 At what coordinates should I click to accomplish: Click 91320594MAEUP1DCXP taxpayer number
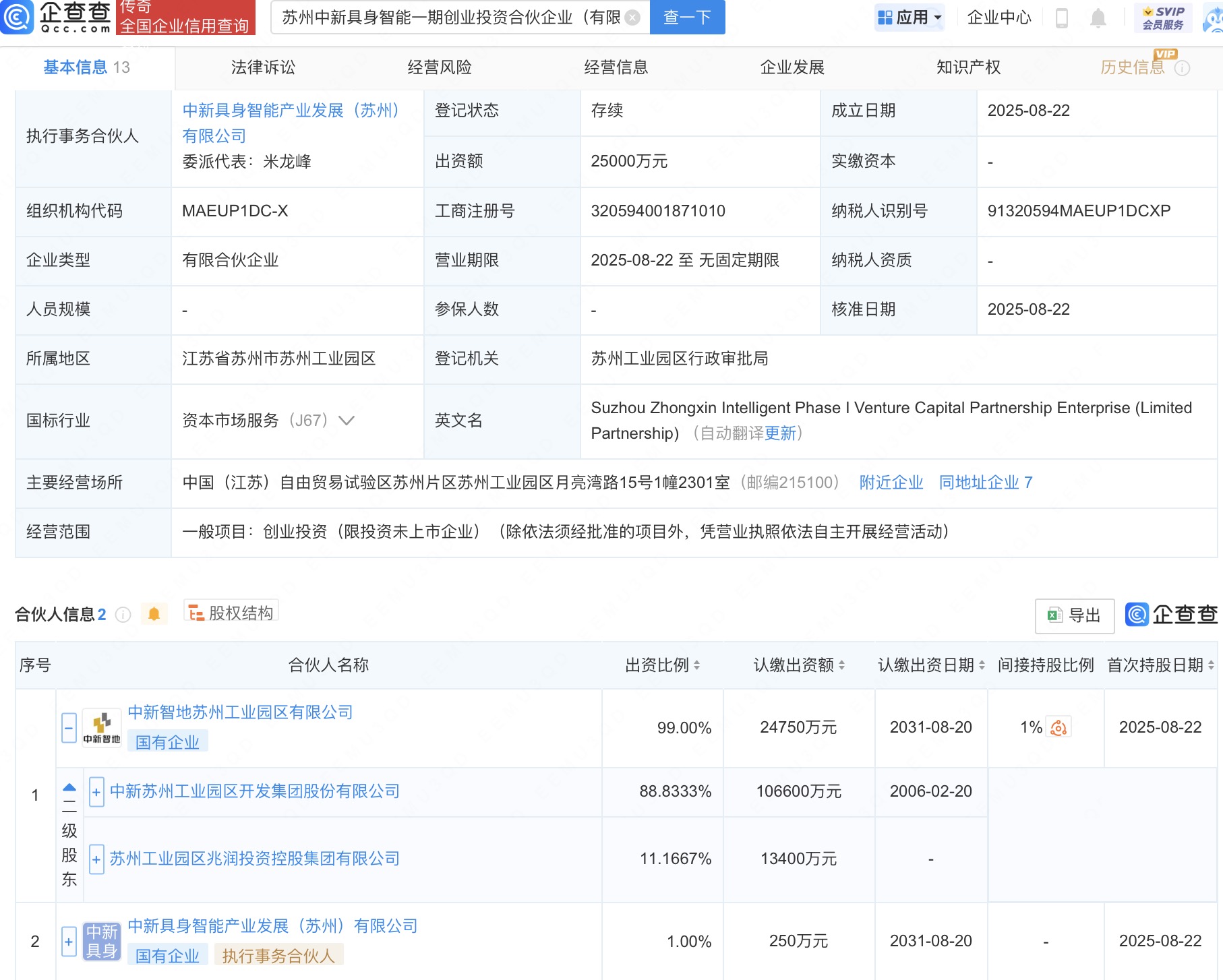pos(1079,211)
